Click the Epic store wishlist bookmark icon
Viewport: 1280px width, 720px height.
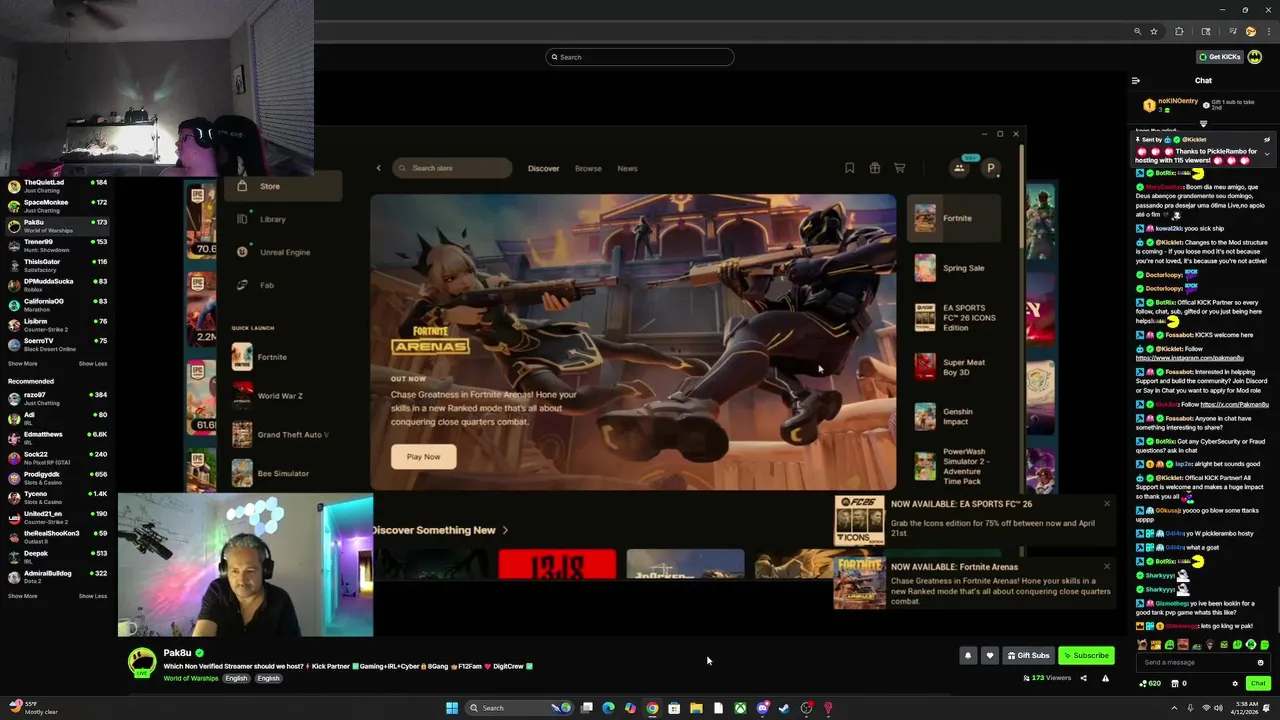coord(849,168)
